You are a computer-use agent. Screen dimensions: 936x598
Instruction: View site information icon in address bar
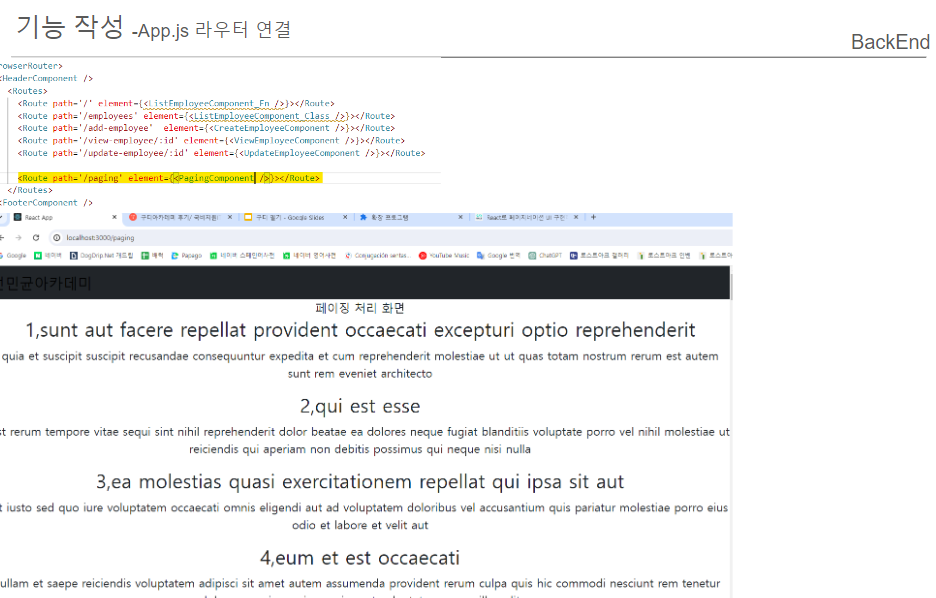pyautogui.click(x=57, y=238)
